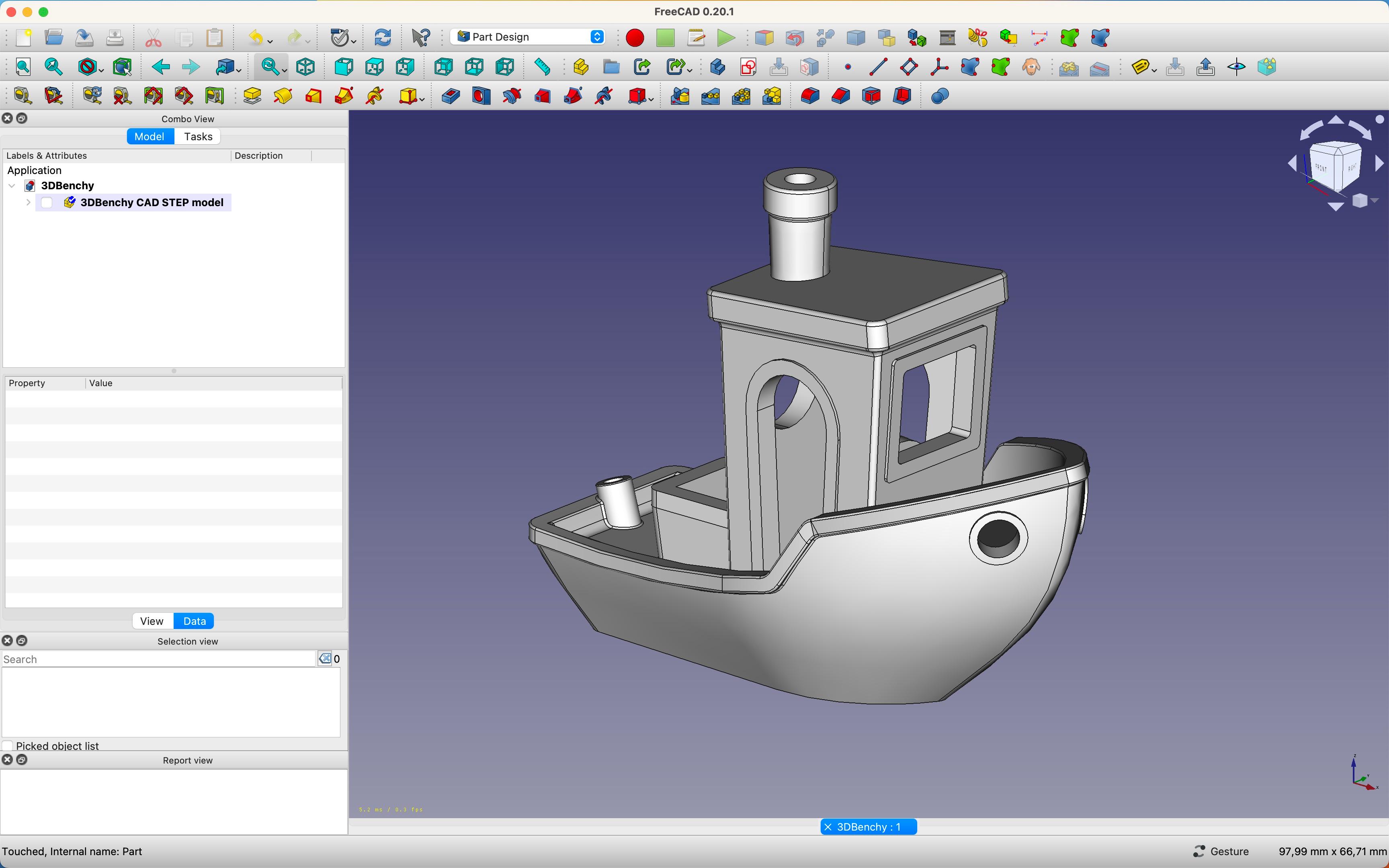Set right view cube icon
This screenshot has height=868, width=1389.
pyautogui.click(x=405, y=67)
